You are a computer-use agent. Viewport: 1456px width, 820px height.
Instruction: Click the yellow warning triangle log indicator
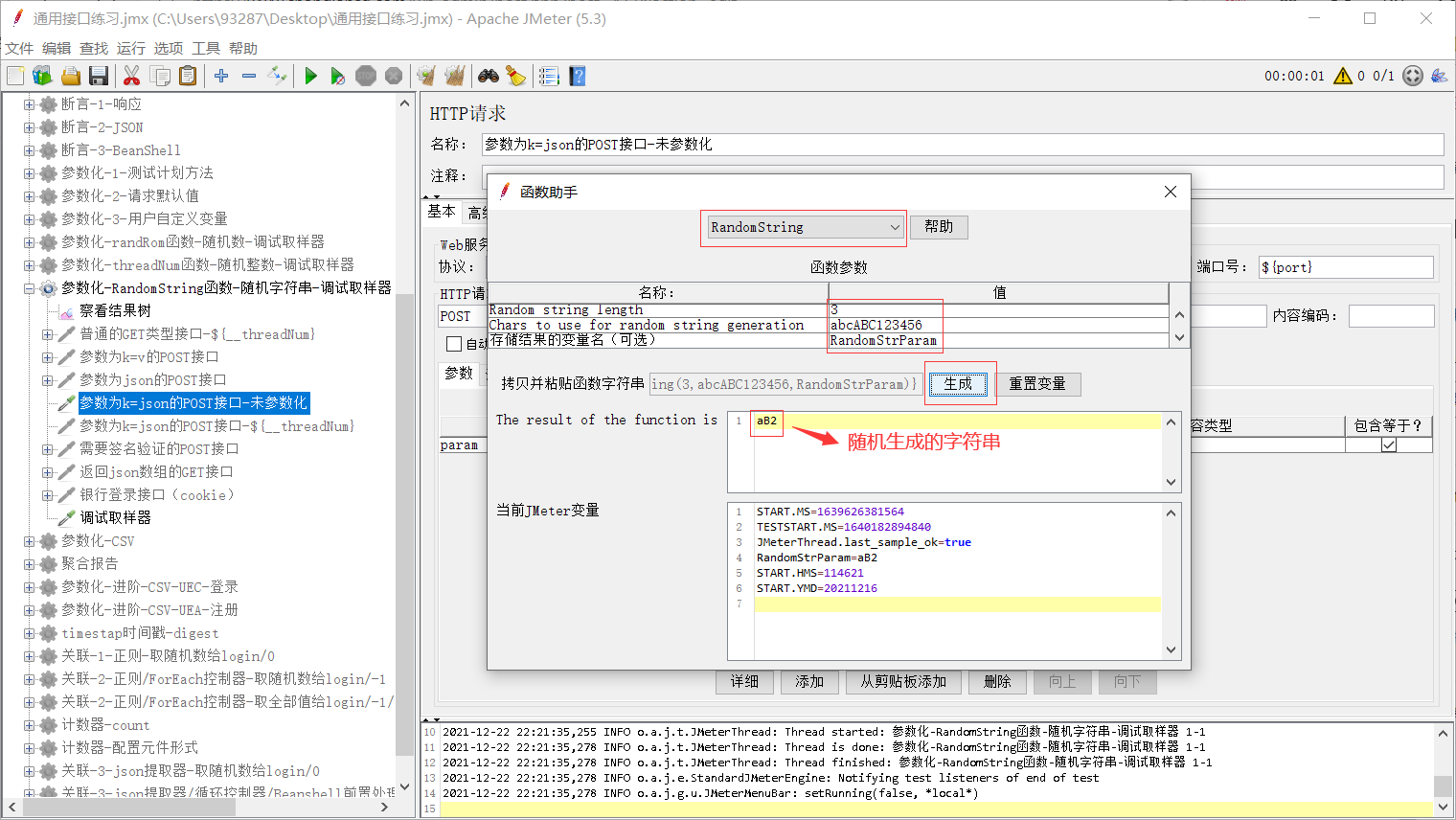[x=1343, y=76]
